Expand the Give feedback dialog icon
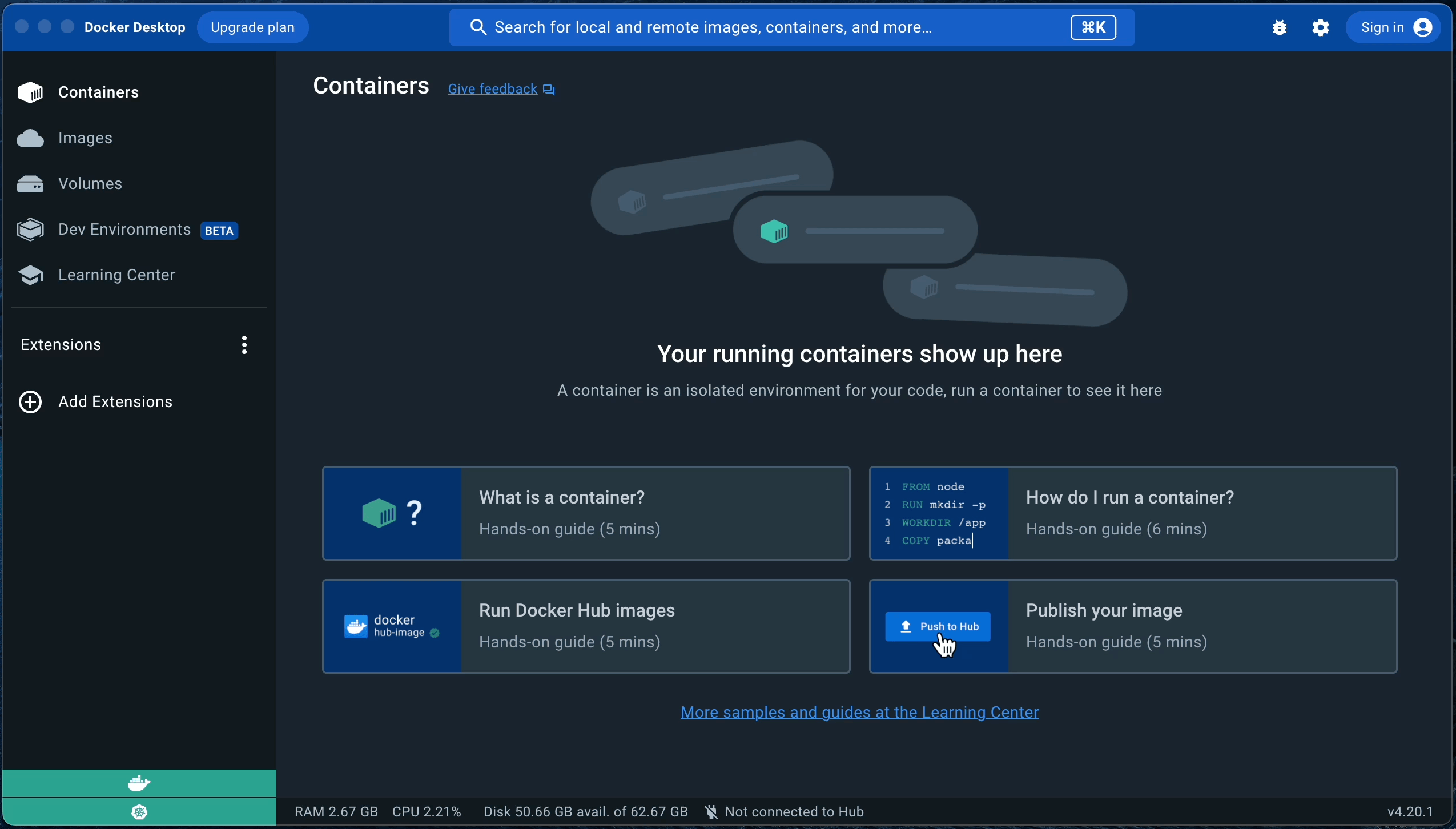1456x829 pixels. click(548, 89)
